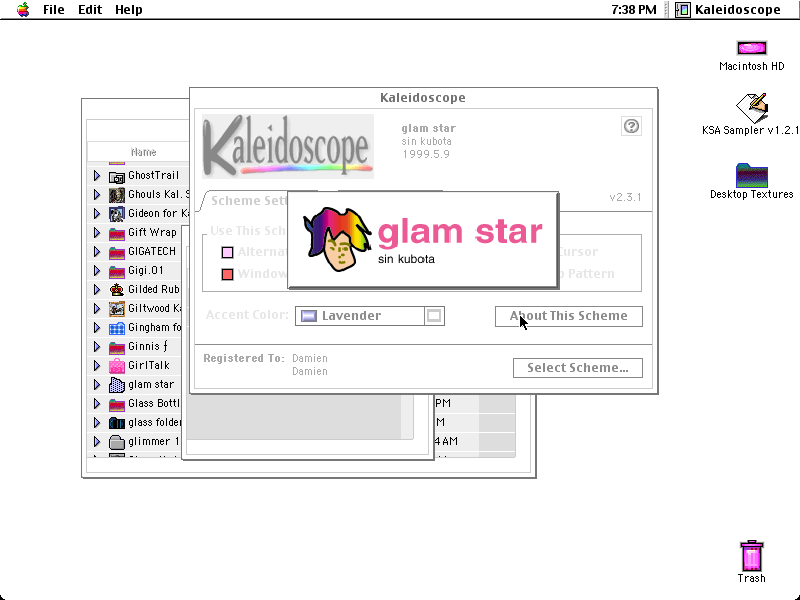Toggle the pink Alternate checkbox

228,252
